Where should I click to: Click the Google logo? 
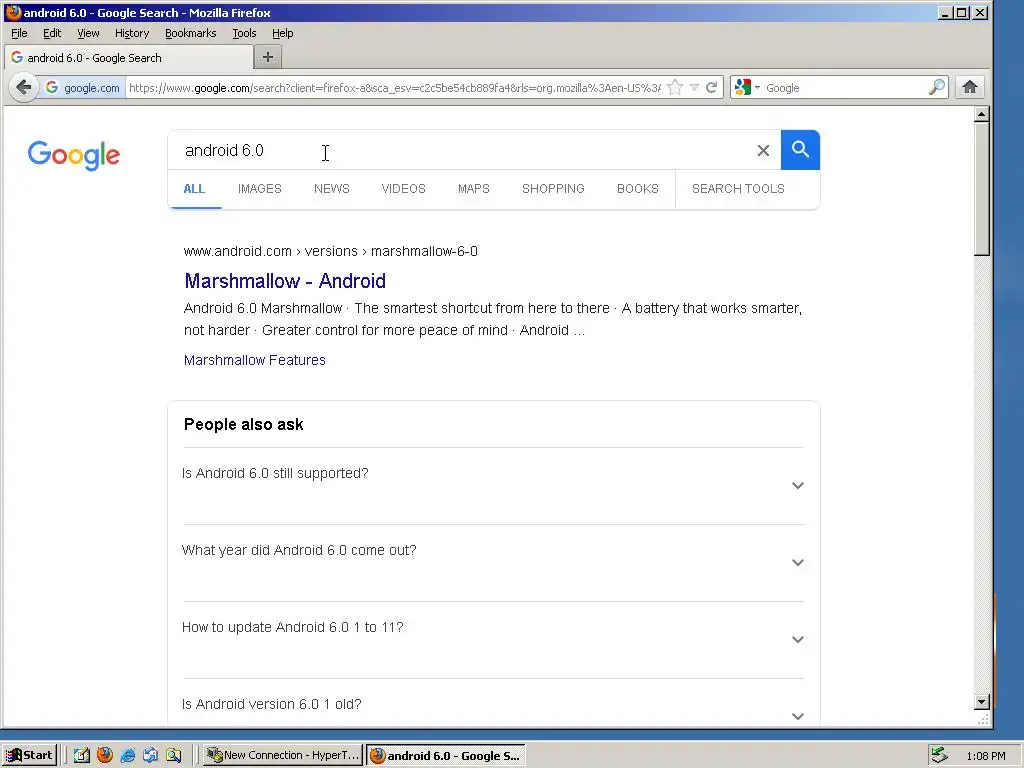74,155
